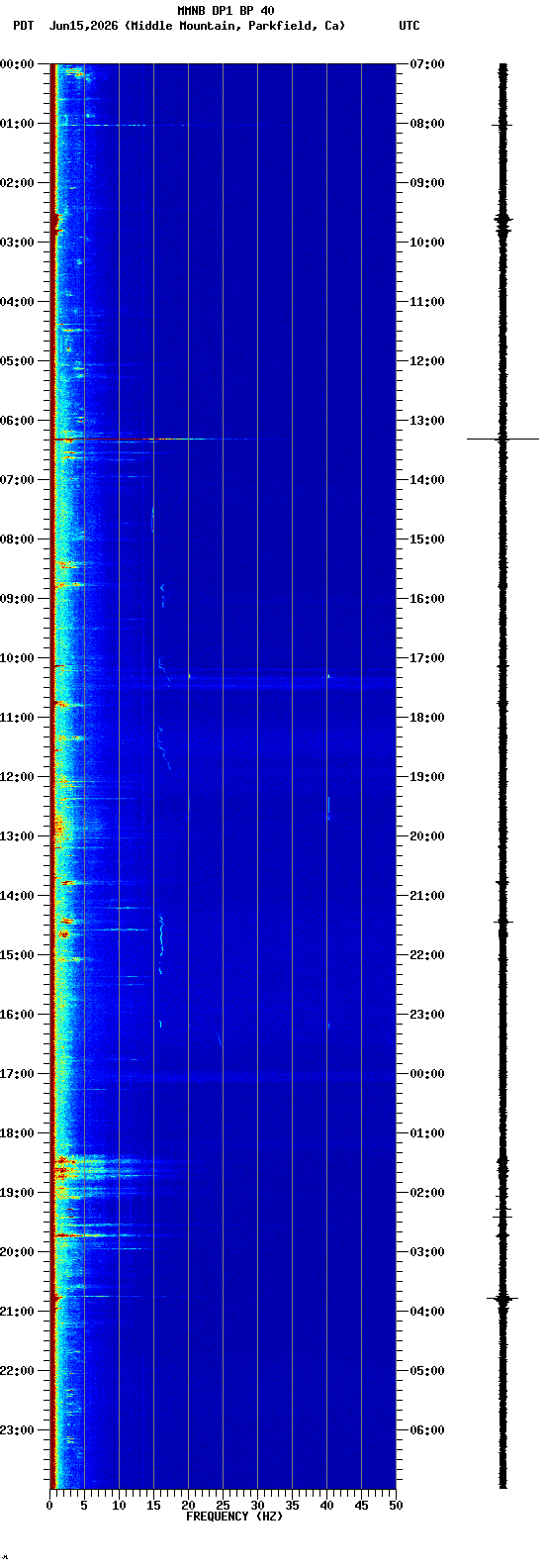546x1568 pixels.
Task: Click the 'UTC' timezone label
Action: point(409,26)
